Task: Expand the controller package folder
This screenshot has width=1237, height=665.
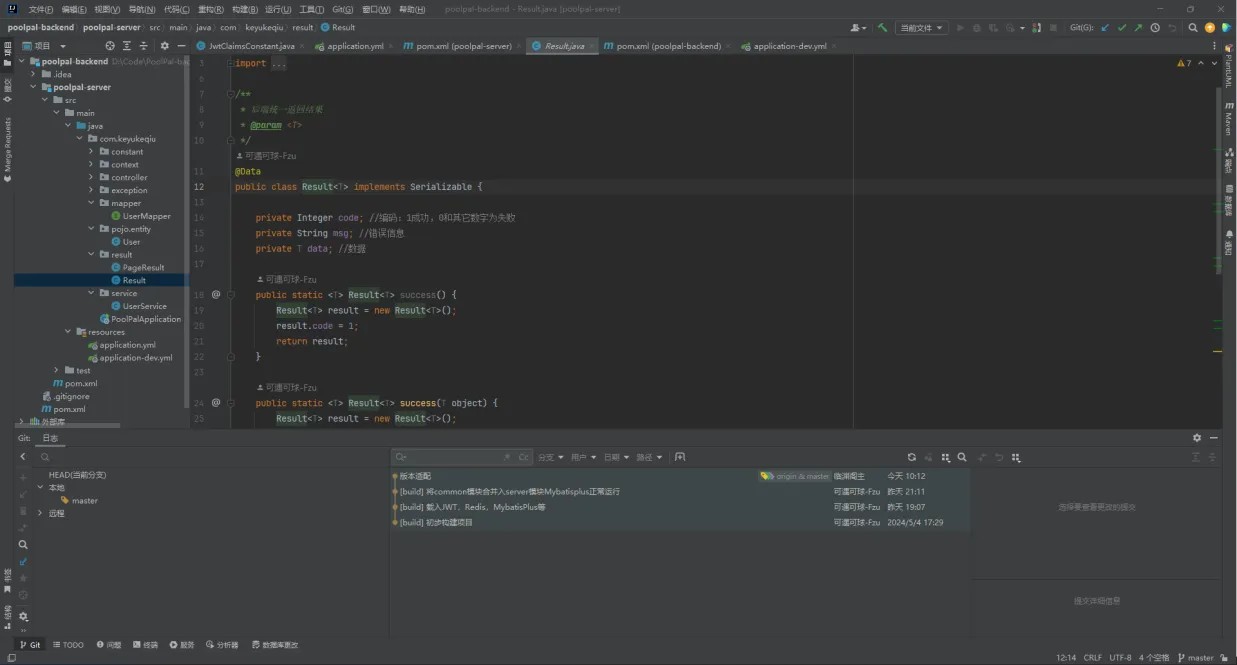Action: point(91,177)
